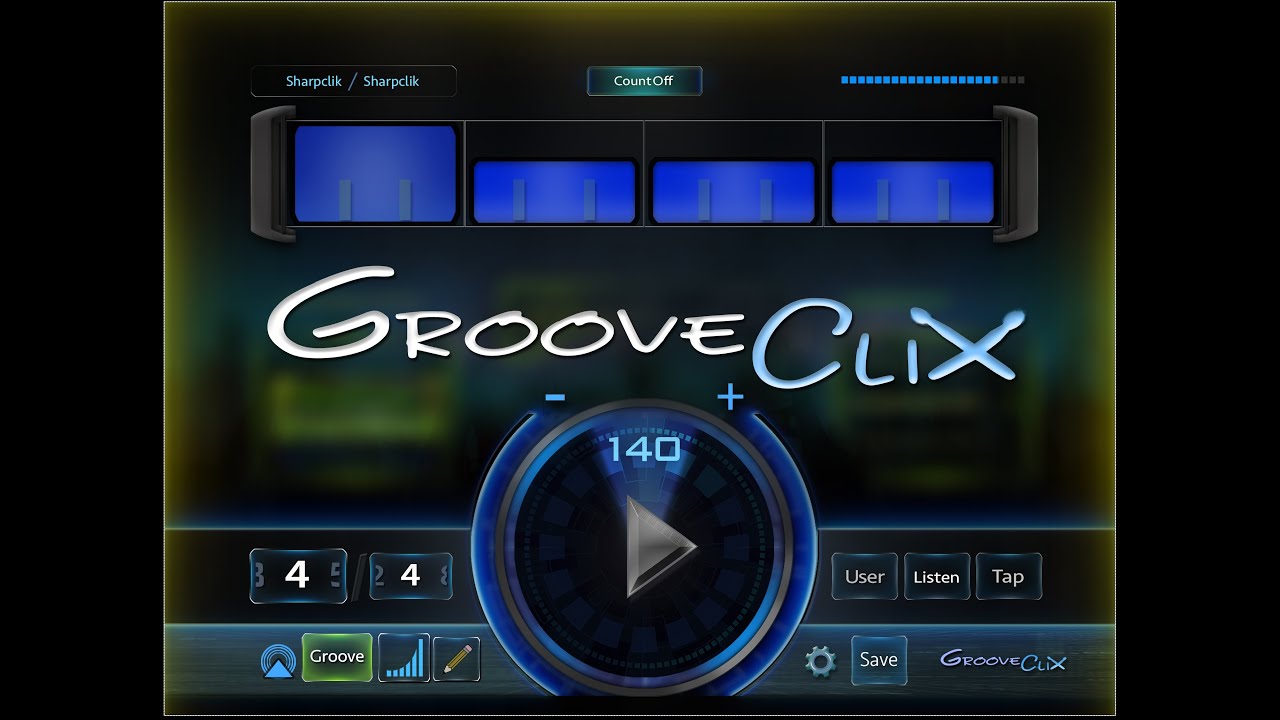Open the volume bars level icon
This screenshot has height=720, width=1280.
(404, 658)
